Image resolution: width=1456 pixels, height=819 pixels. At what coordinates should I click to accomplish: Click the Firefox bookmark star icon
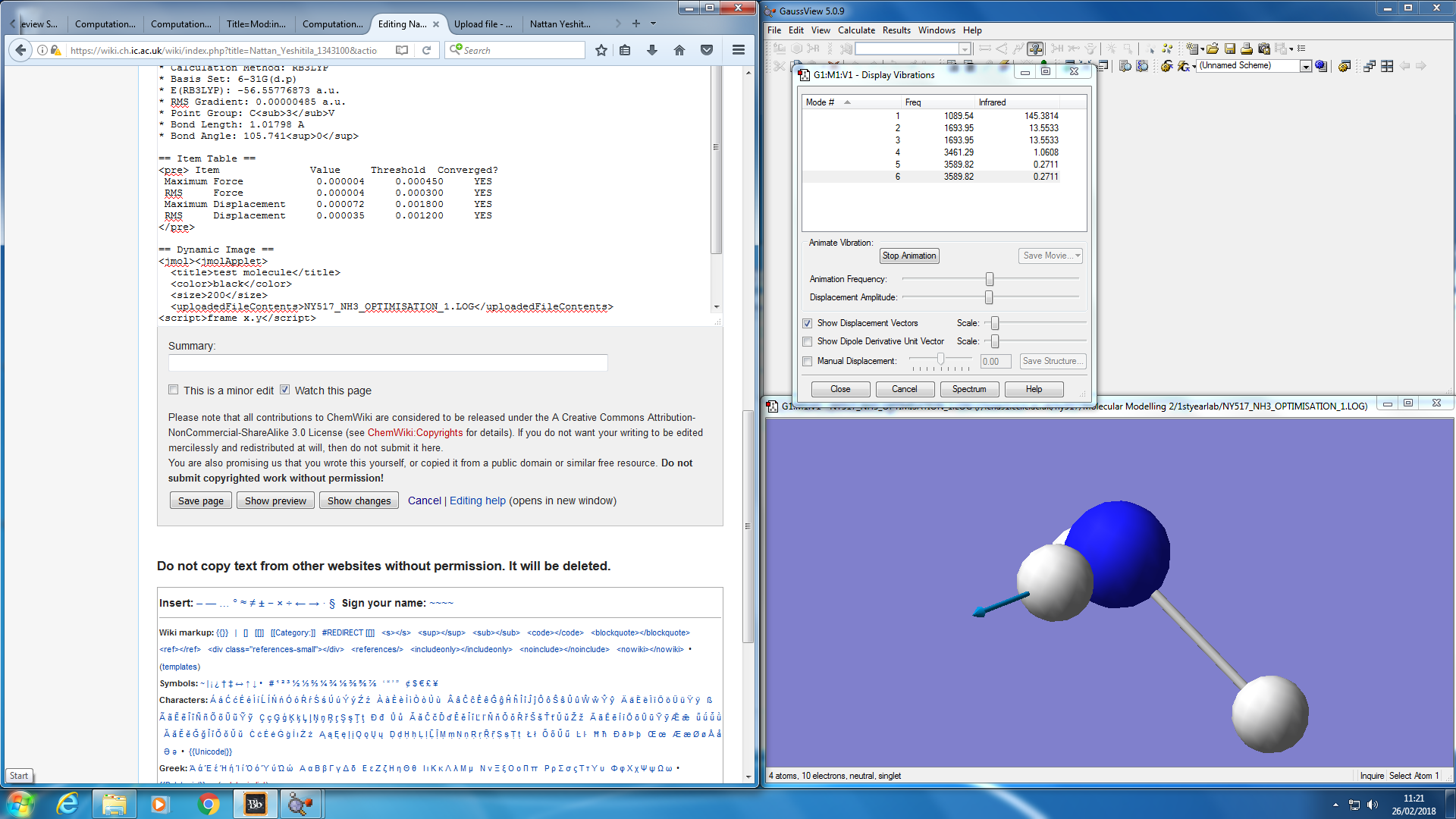[x=601, y=50]
